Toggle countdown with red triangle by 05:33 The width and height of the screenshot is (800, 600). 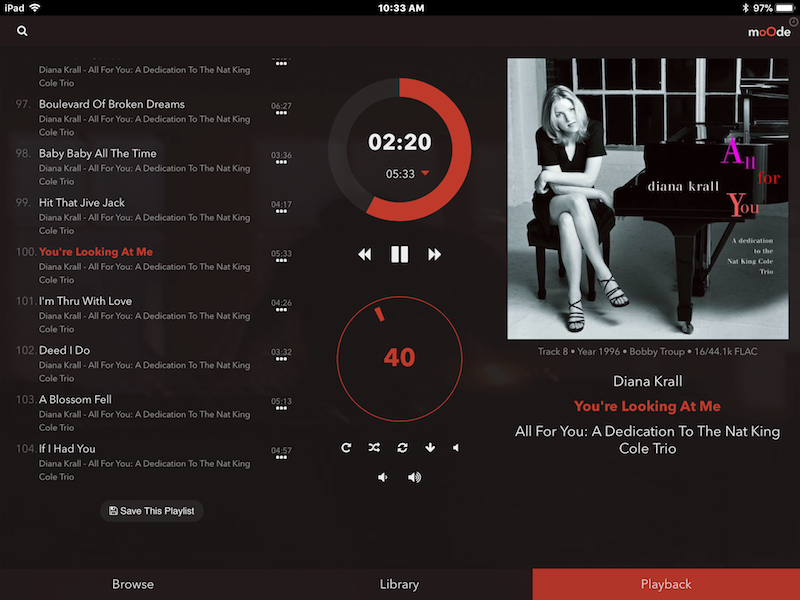pos(425,173)
